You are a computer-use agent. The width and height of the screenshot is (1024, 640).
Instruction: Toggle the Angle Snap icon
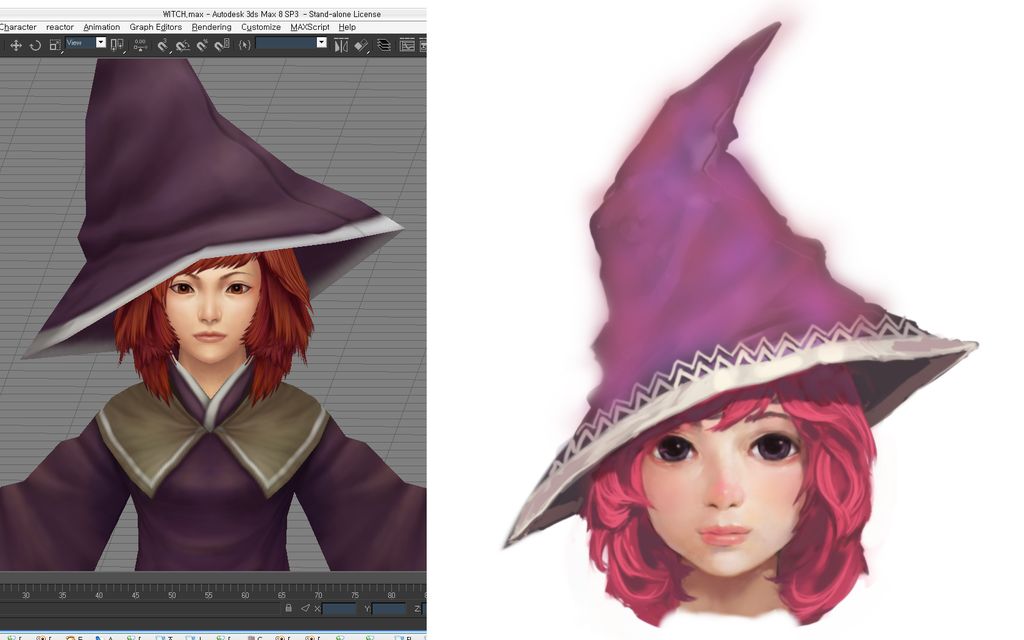tap(183, 45)
